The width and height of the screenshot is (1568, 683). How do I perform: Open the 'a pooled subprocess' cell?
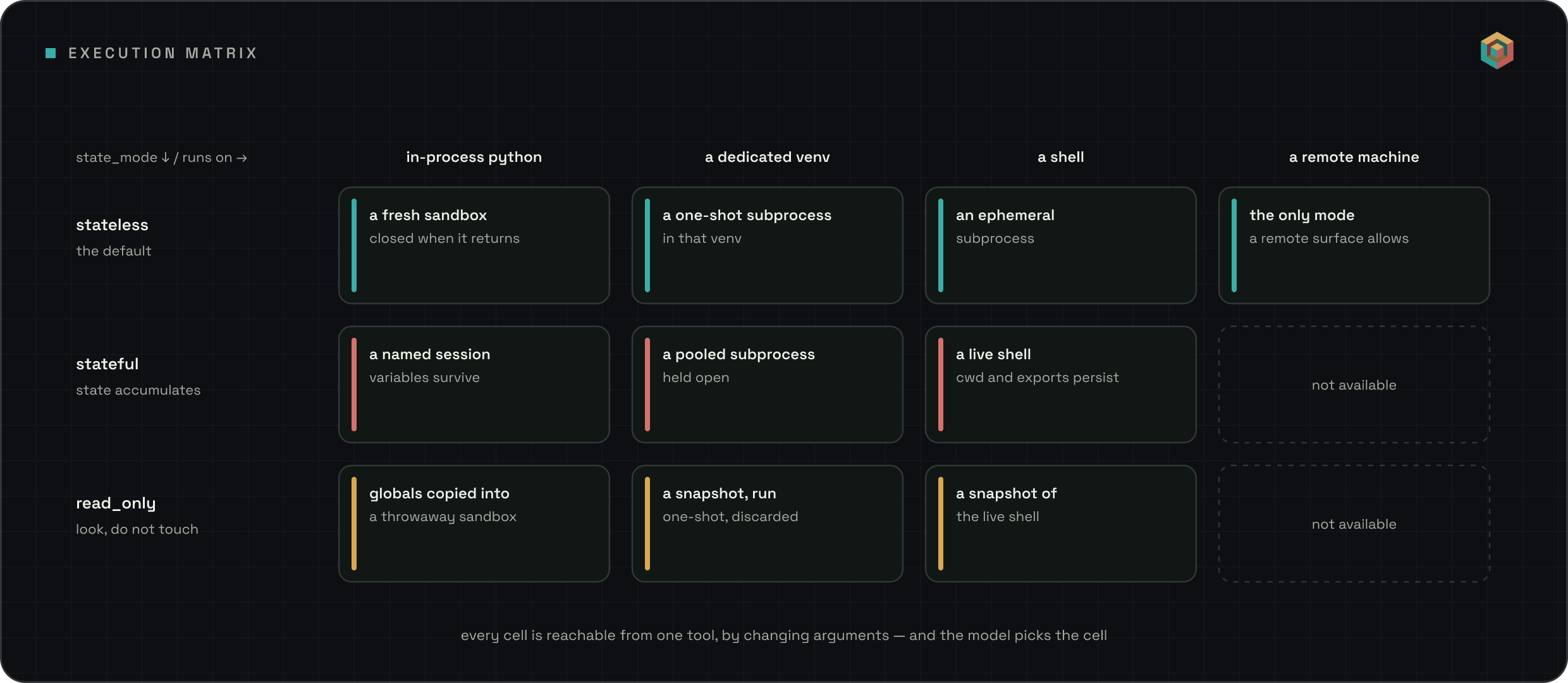pos(768,385)
